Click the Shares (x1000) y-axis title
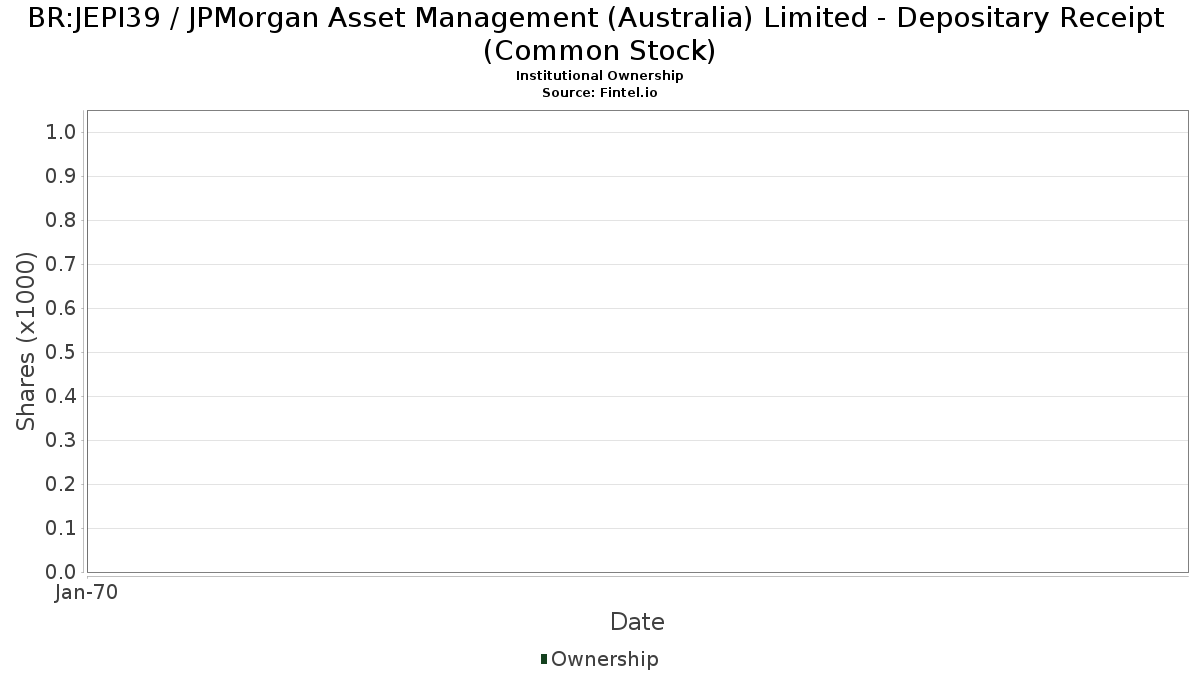Viewport: 1200px width, 675px height. point(27,341)
